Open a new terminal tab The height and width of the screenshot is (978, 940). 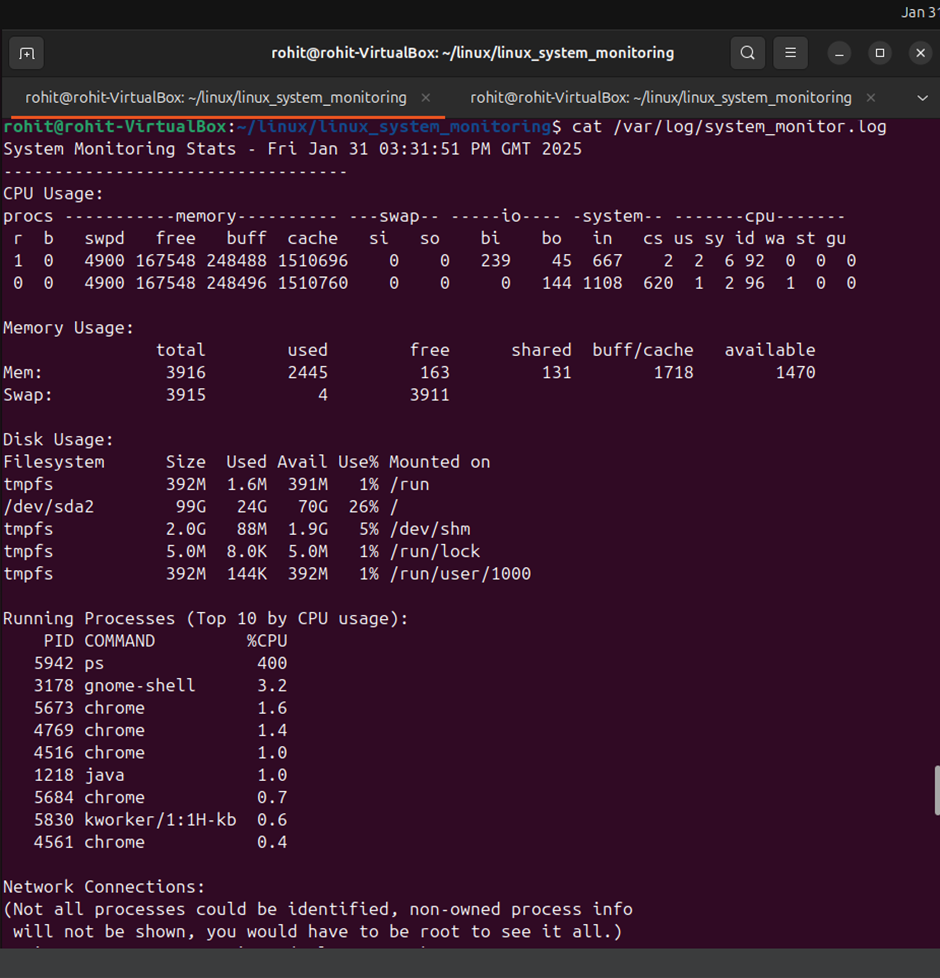tap(26, 53)
